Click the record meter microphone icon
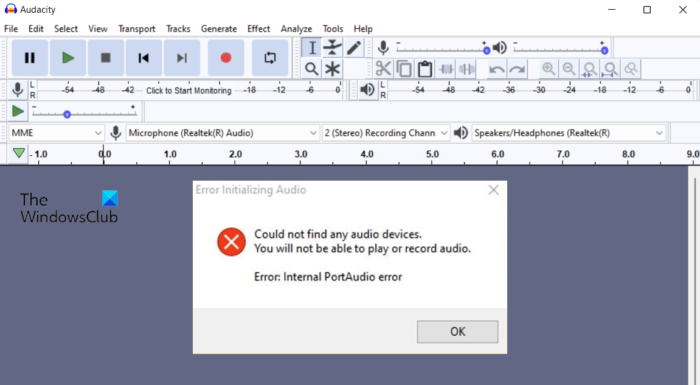The image size is (700, 385). coord(17,90)
